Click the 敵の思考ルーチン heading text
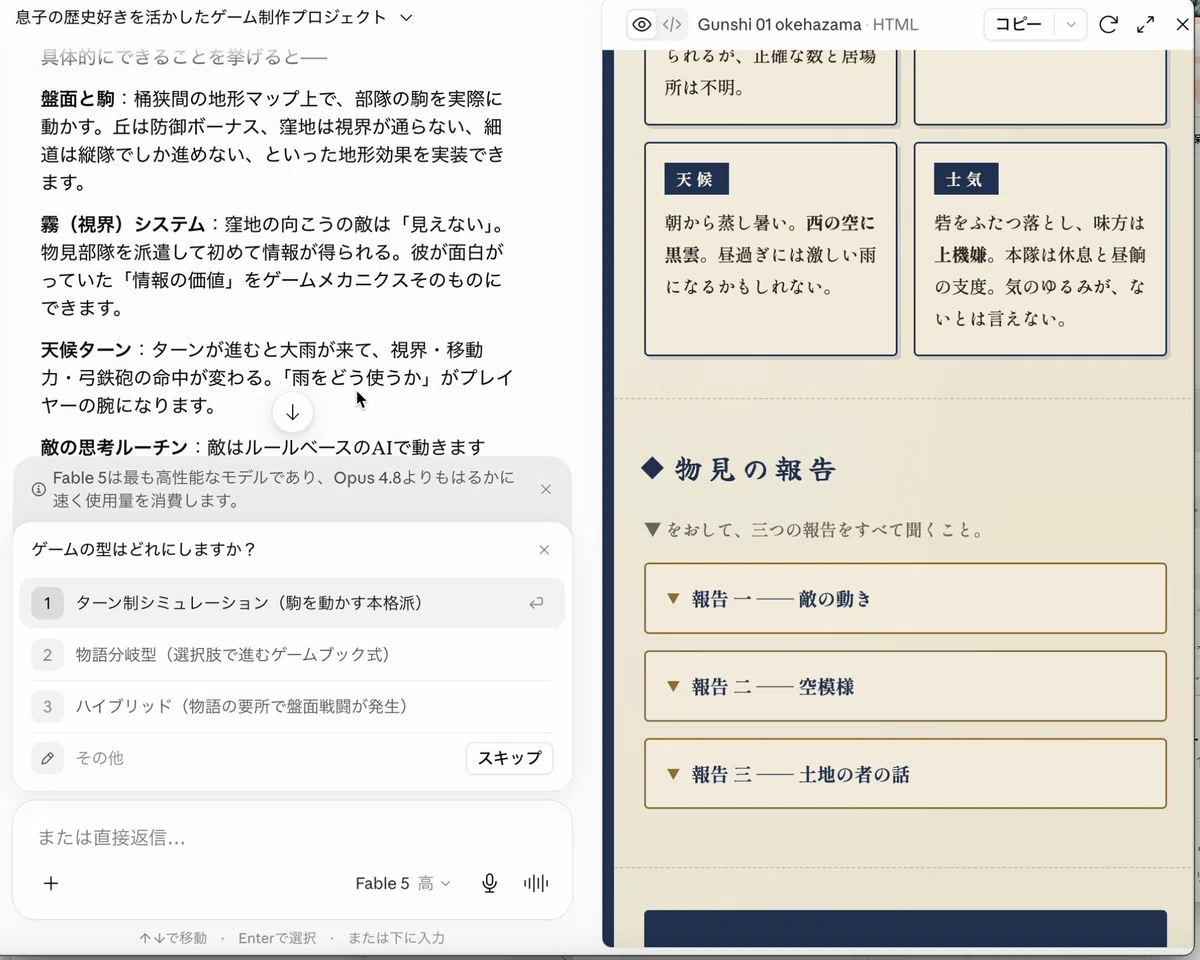The image size is (1200, 960). (114, 447)
